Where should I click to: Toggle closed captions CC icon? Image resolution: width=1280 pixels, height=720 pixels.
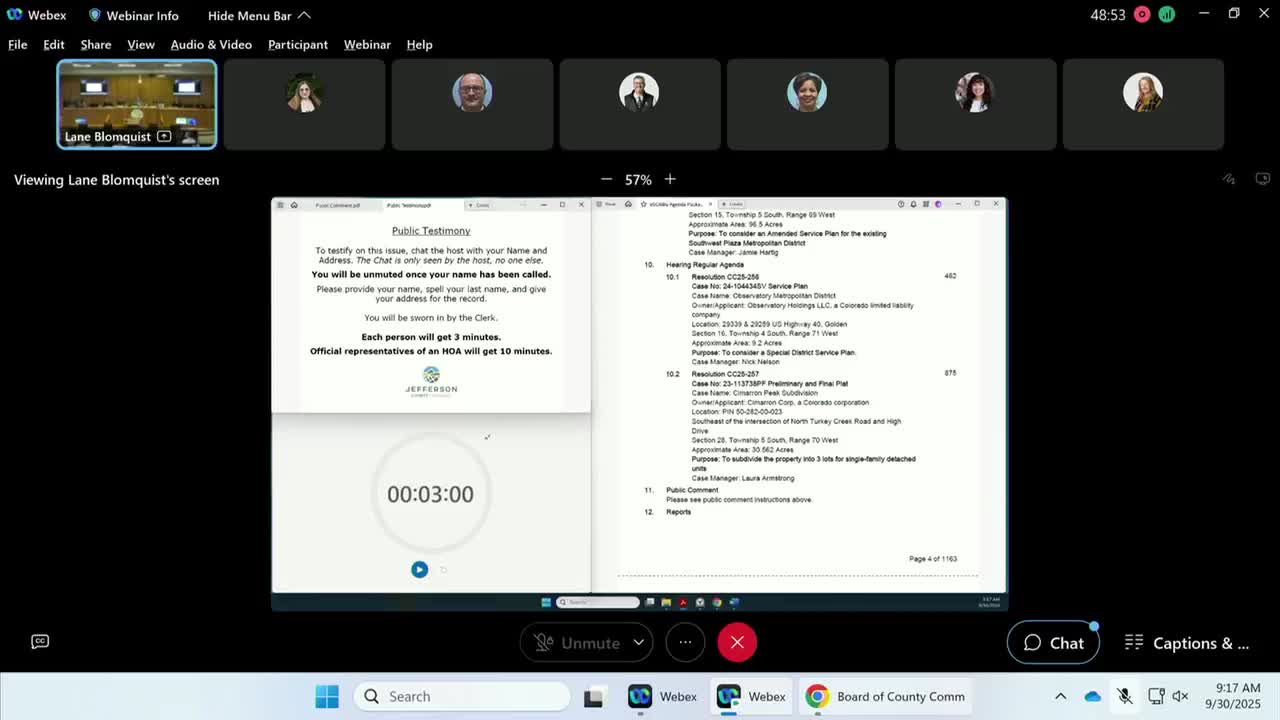point(40,641)
